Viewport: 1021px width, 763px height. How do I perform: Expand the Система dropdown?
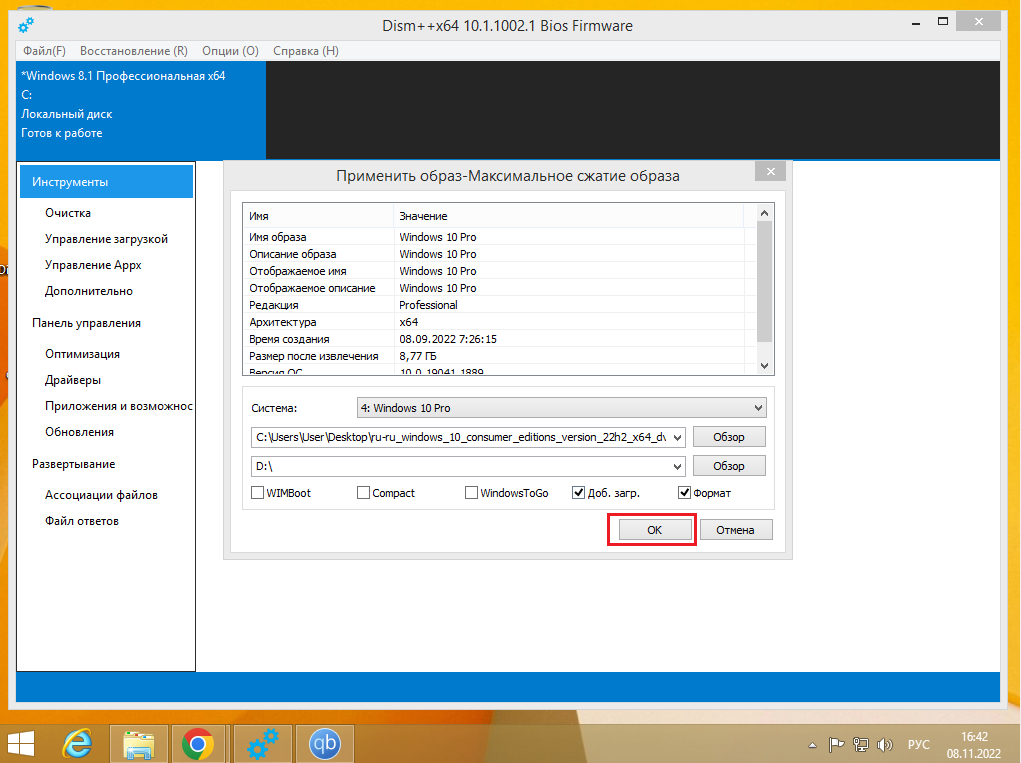[x=561, y=408]
